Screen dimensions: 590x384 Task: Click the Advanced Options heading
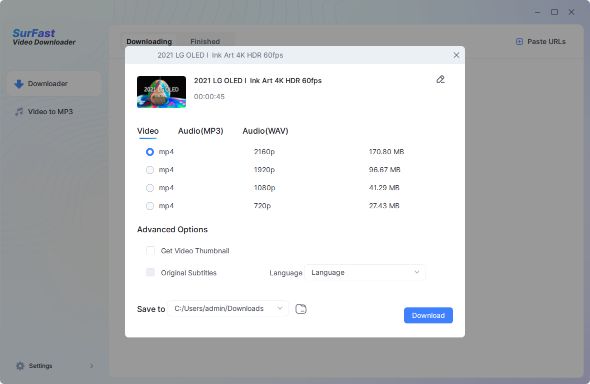coord(172,229)
